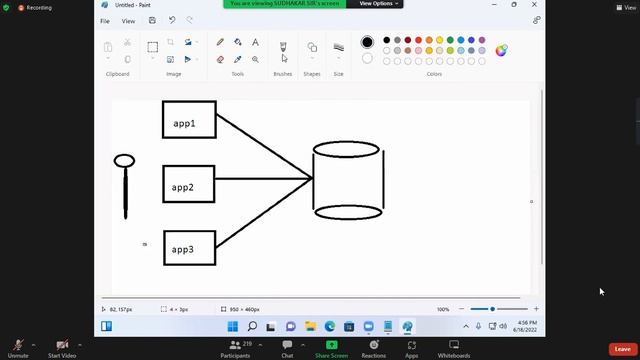
Task: Expand the audio options arrow beside Unmute
Action: click(x=33, y=345)
